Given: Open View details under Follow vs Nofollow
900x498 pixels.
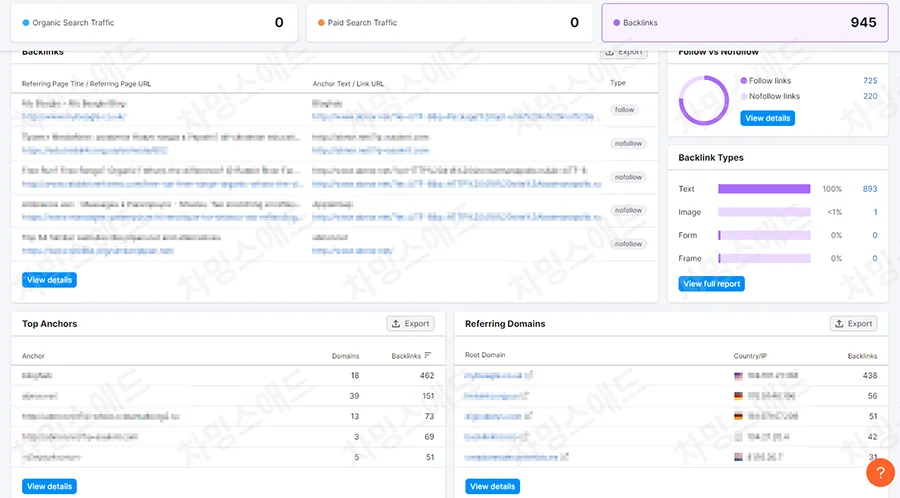Looking at the screenshot, I should tap(768, 118).
